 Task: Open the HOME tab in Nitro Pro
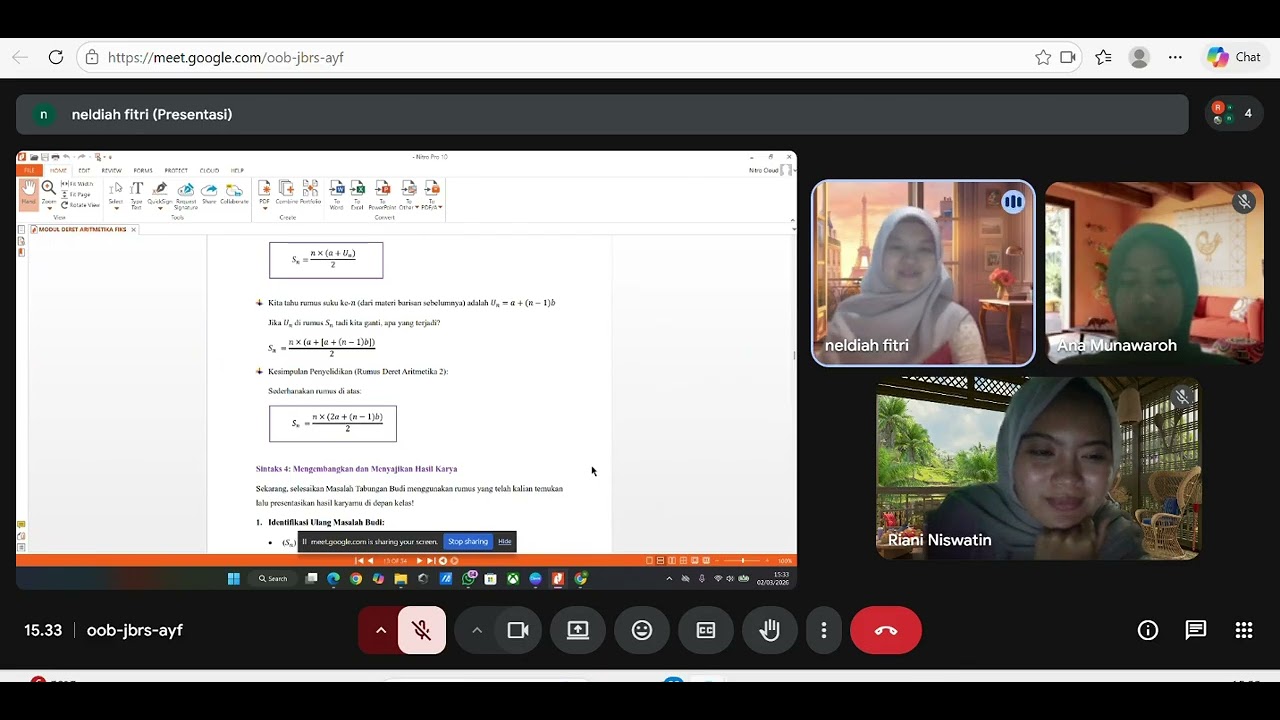pos(58,170)
